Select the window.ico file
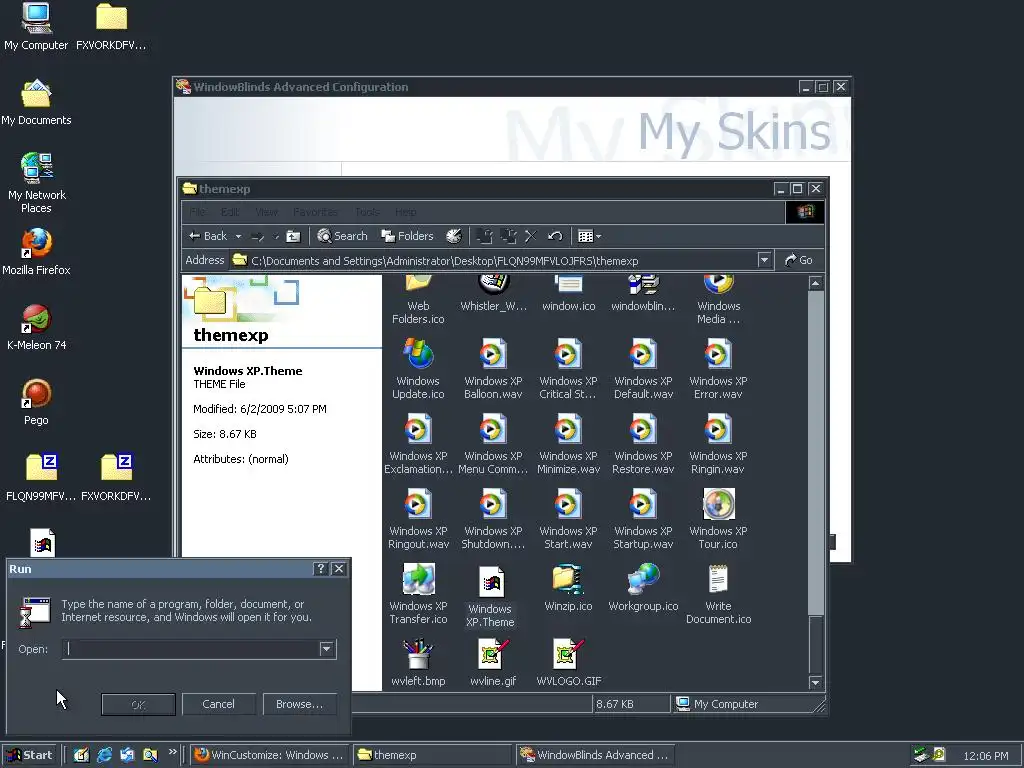 click(568, 294)
